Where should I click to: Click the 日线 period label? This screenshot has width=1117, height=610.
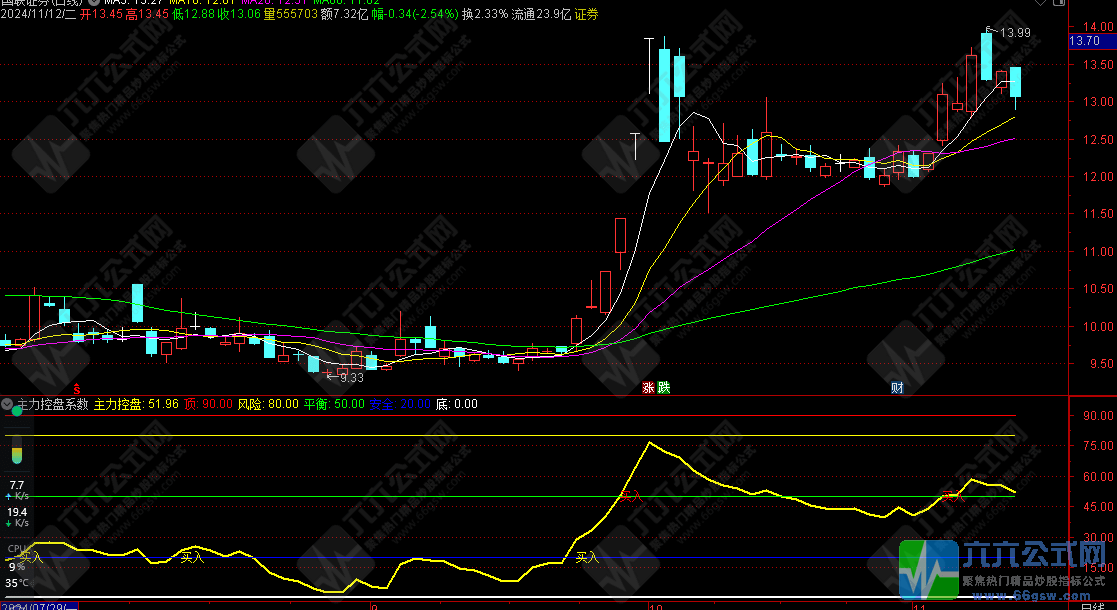tap(1092, 606)
